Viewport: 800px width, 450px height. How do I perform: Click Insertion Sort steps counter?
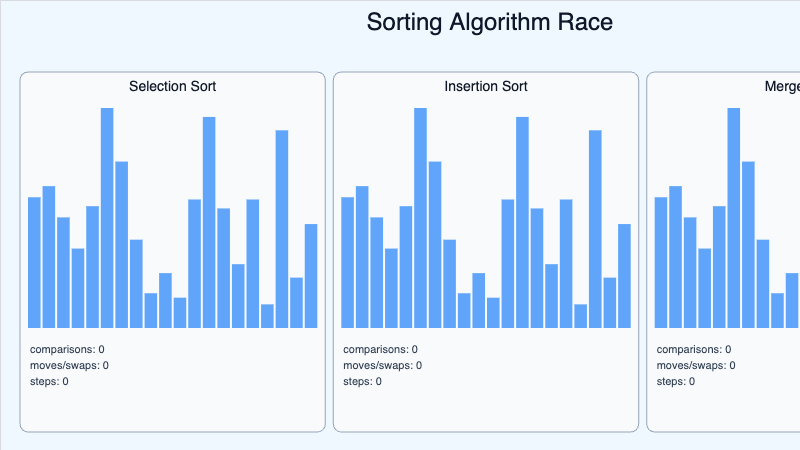pyautogui.click(x=362, y=382)
